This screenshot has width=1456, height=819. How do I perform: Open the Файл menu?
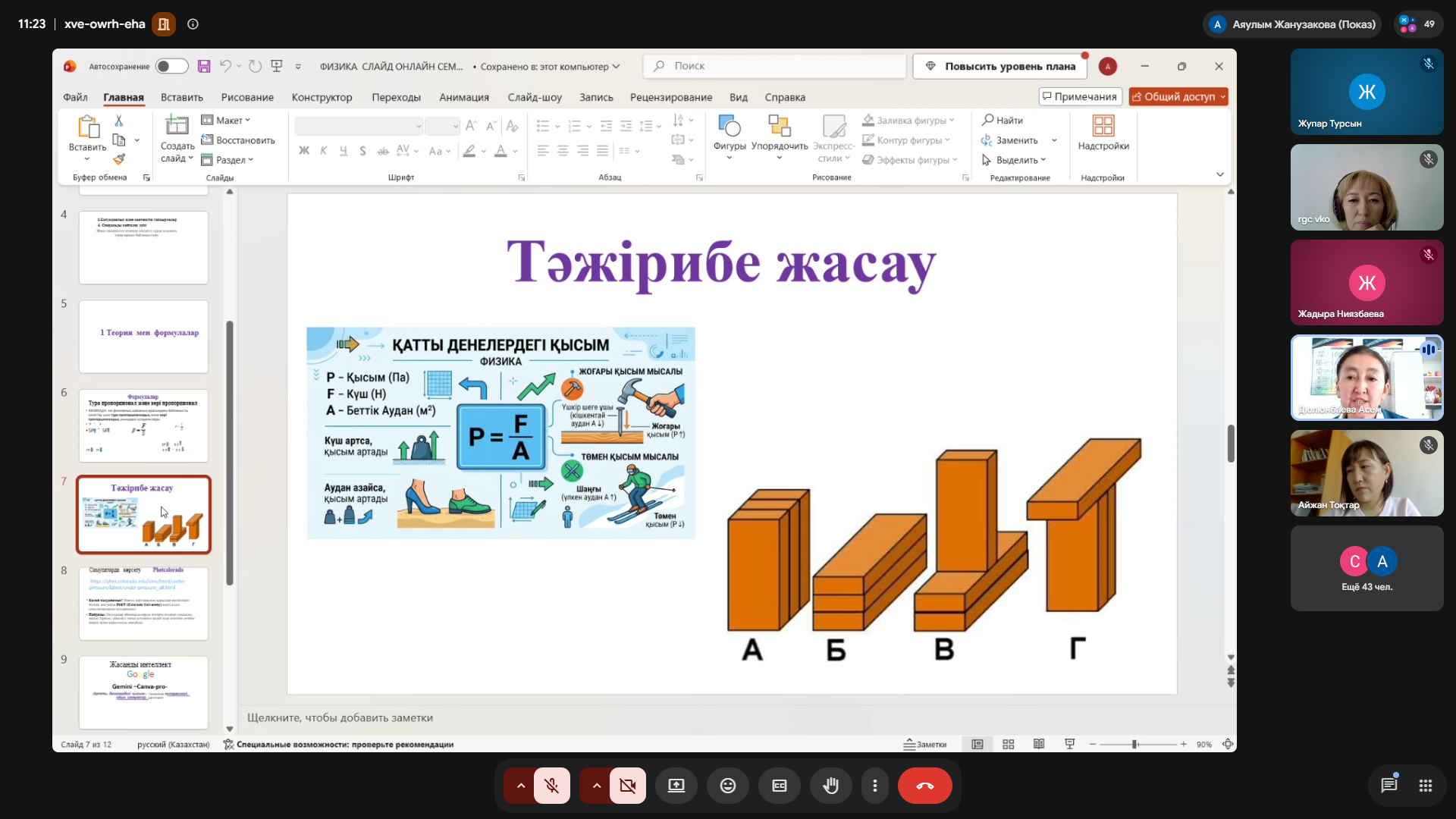pos(75,97)
